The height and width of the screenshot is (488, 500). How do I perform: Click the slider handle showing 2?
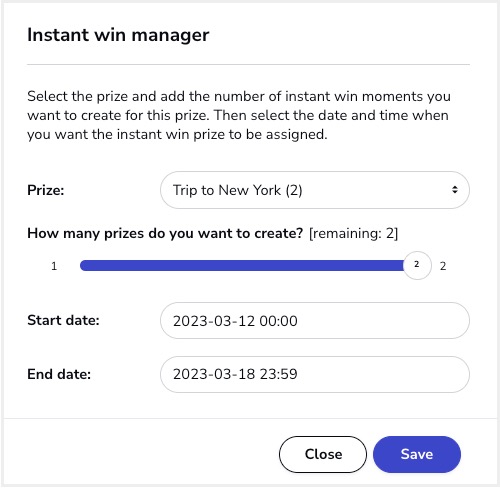tap(417, 265)
